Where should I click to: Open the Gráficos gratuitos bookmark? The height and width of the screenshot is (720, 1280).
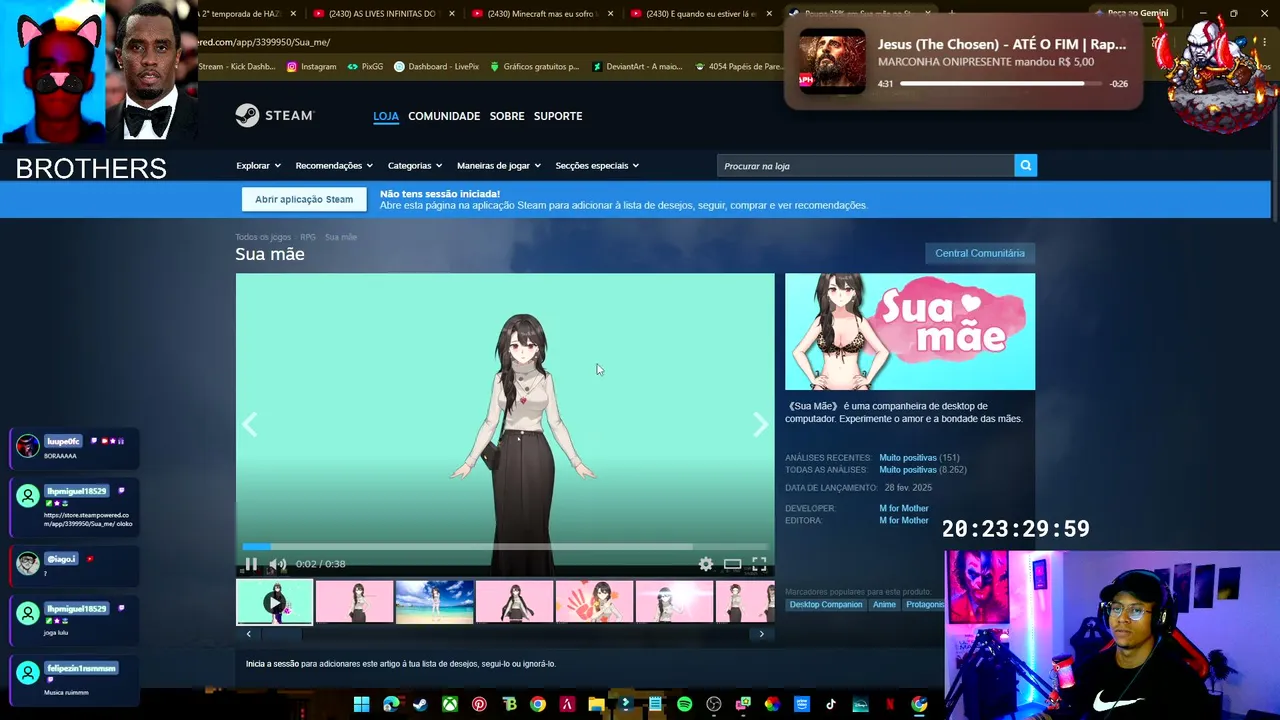(534, 67)
